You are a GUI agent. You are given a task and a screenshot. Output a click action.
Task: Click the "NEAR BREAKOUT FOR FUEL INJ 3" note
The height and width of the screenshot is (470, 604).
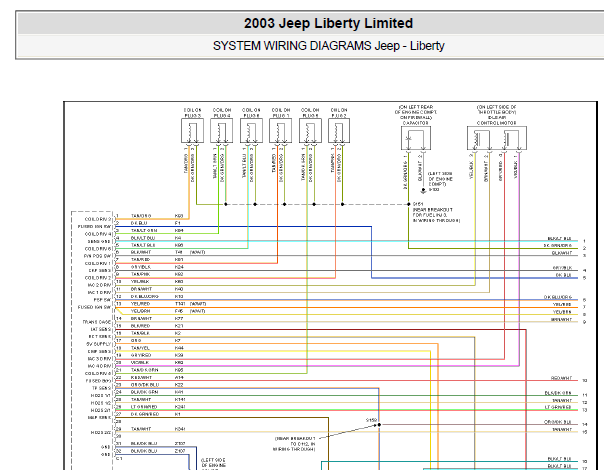(436, 215)
